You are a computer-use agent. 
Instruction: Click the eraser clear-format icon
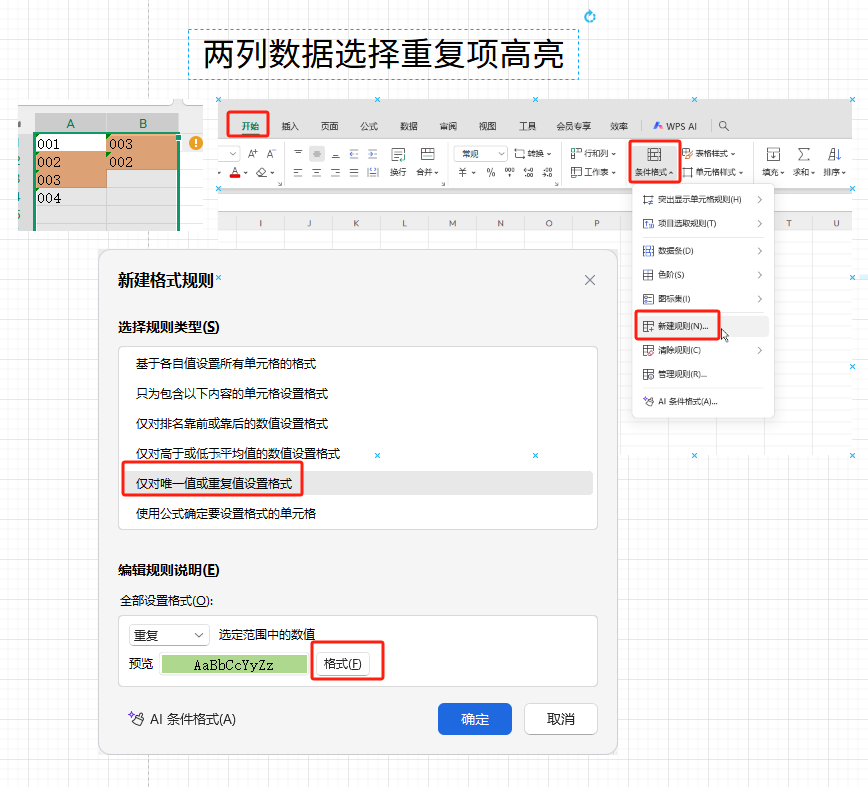coord(262,173)
